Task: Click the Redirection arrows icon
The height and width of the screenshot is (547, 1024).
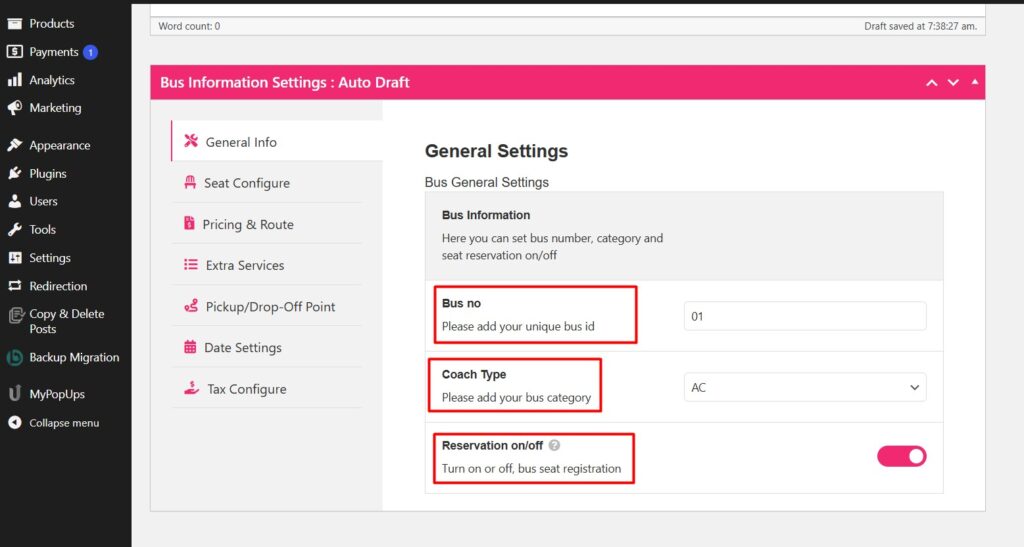Action: pyautogui.click(x=14, y=286)
